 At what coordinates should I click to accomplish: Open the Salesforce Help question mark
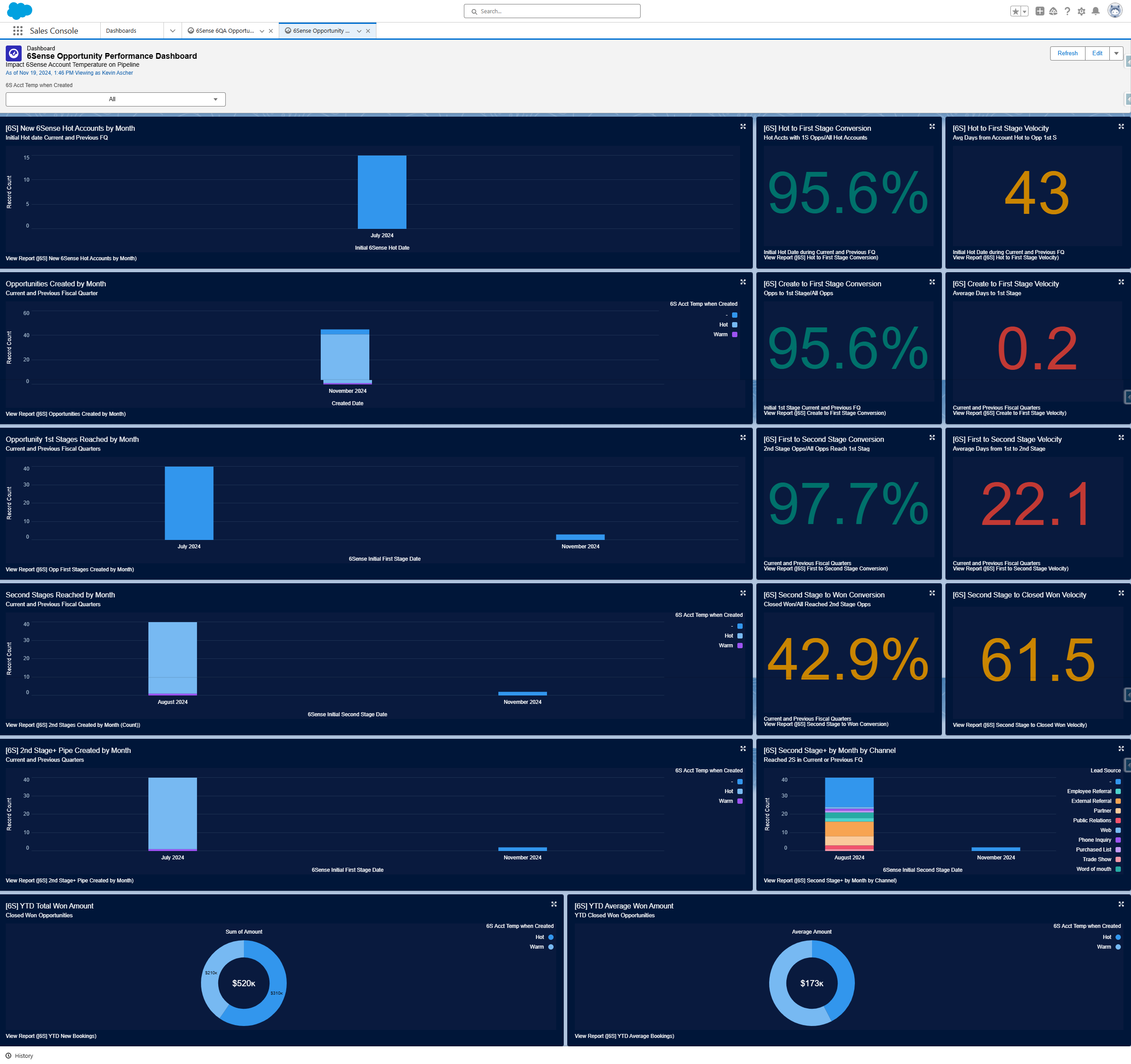coord(1067,11)
